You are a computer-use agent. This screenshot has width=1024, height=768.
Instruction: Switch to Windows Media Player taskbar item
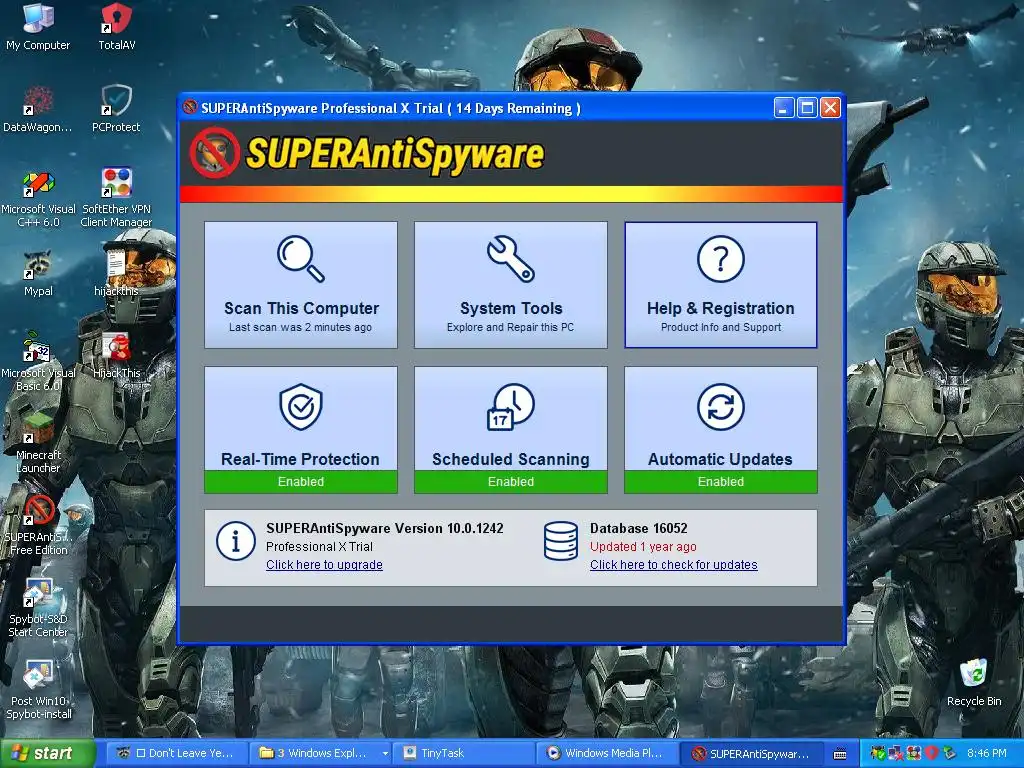[x=609, y=753]
